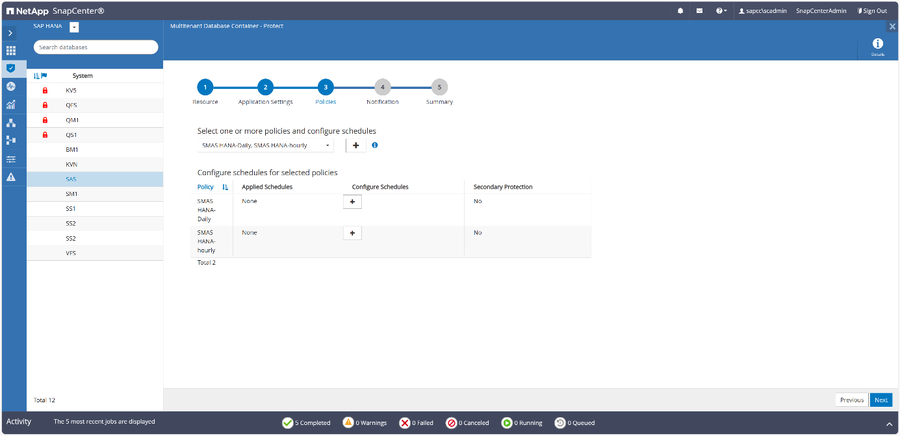
Task: Open the Resources shield icon
Action: coord(11,68)
